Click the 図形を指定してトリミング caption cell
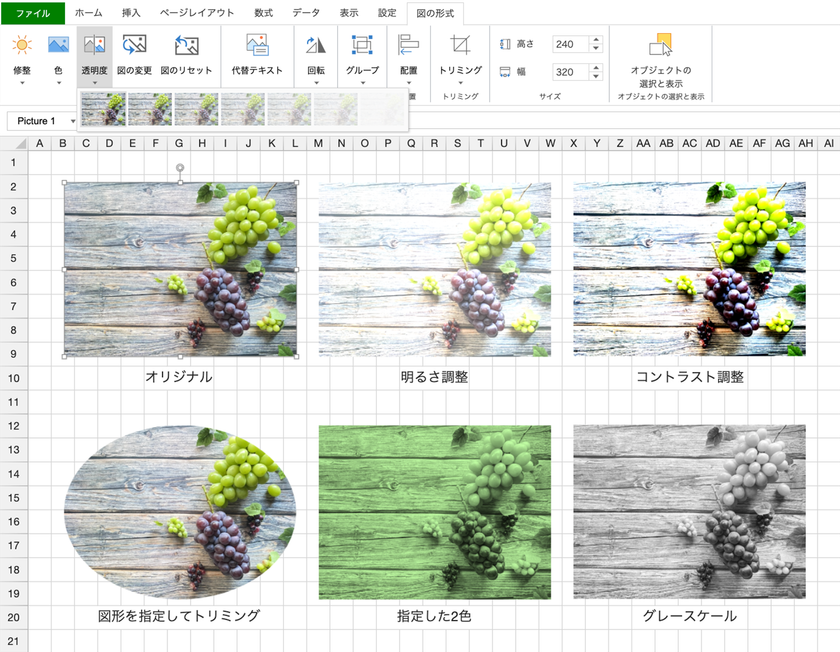Screen dimensions: 840x652 click(179, 616)
